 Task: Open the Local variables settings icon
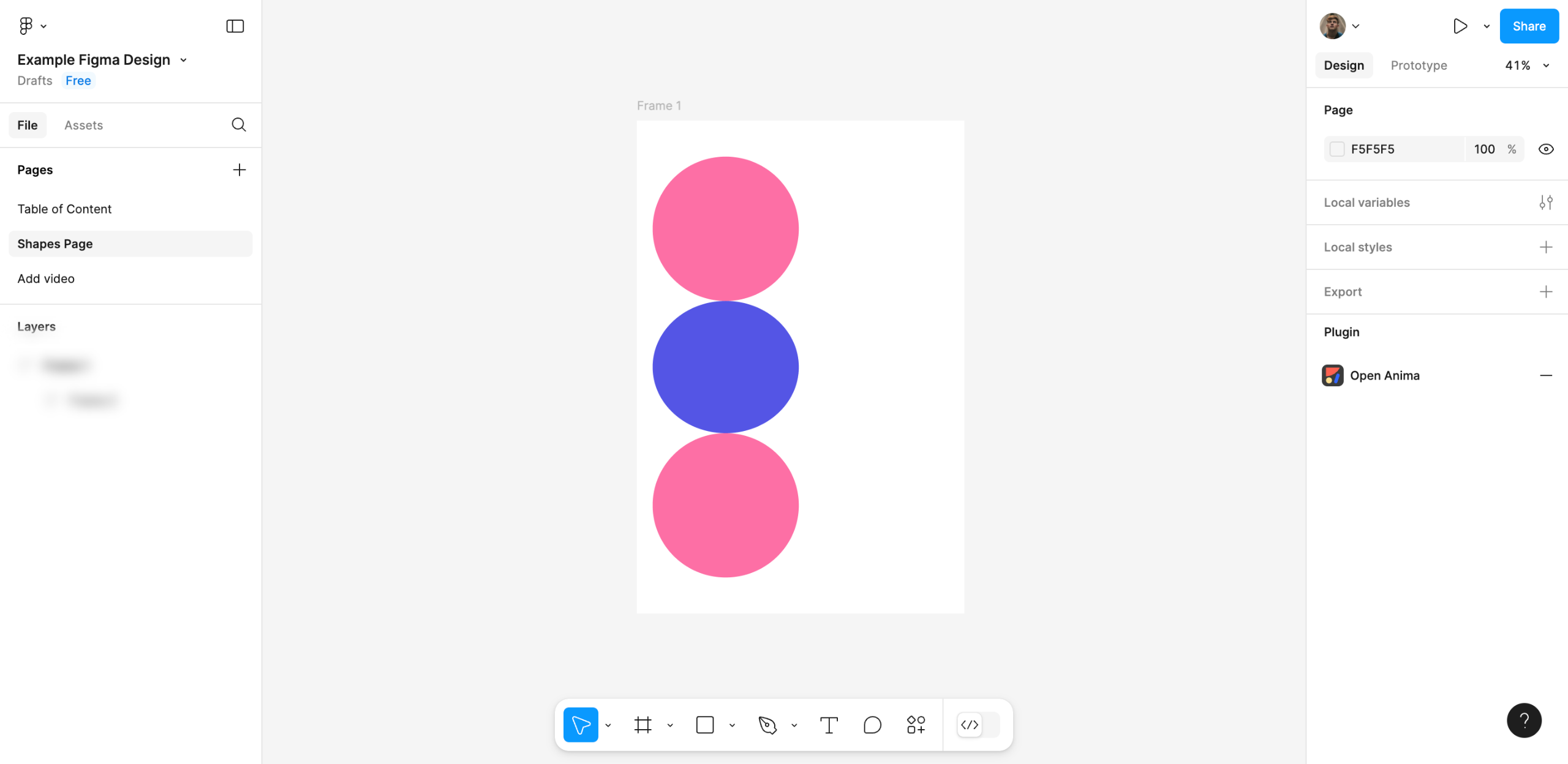pos(1546,203)
